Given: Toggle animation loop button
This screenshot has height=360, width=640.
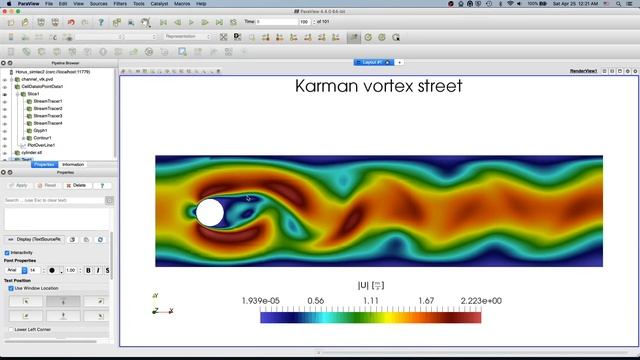Looking at the screenshot, I should tap(233, 22).
